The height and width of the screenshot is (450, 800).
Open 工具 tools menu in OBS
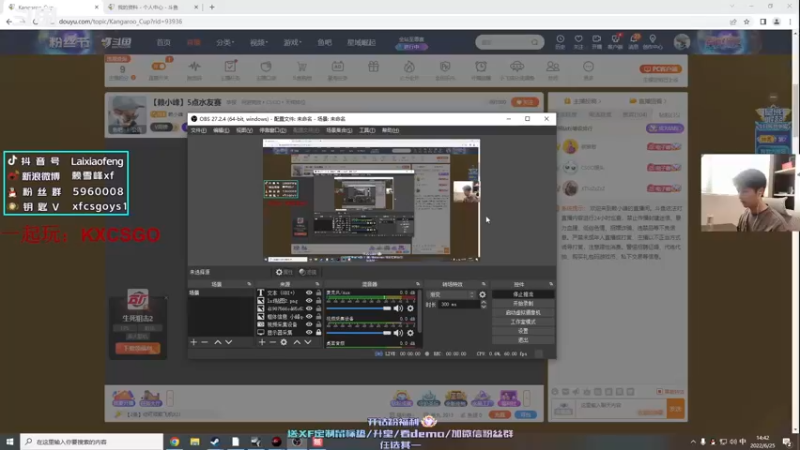click(x=367, y=131)
